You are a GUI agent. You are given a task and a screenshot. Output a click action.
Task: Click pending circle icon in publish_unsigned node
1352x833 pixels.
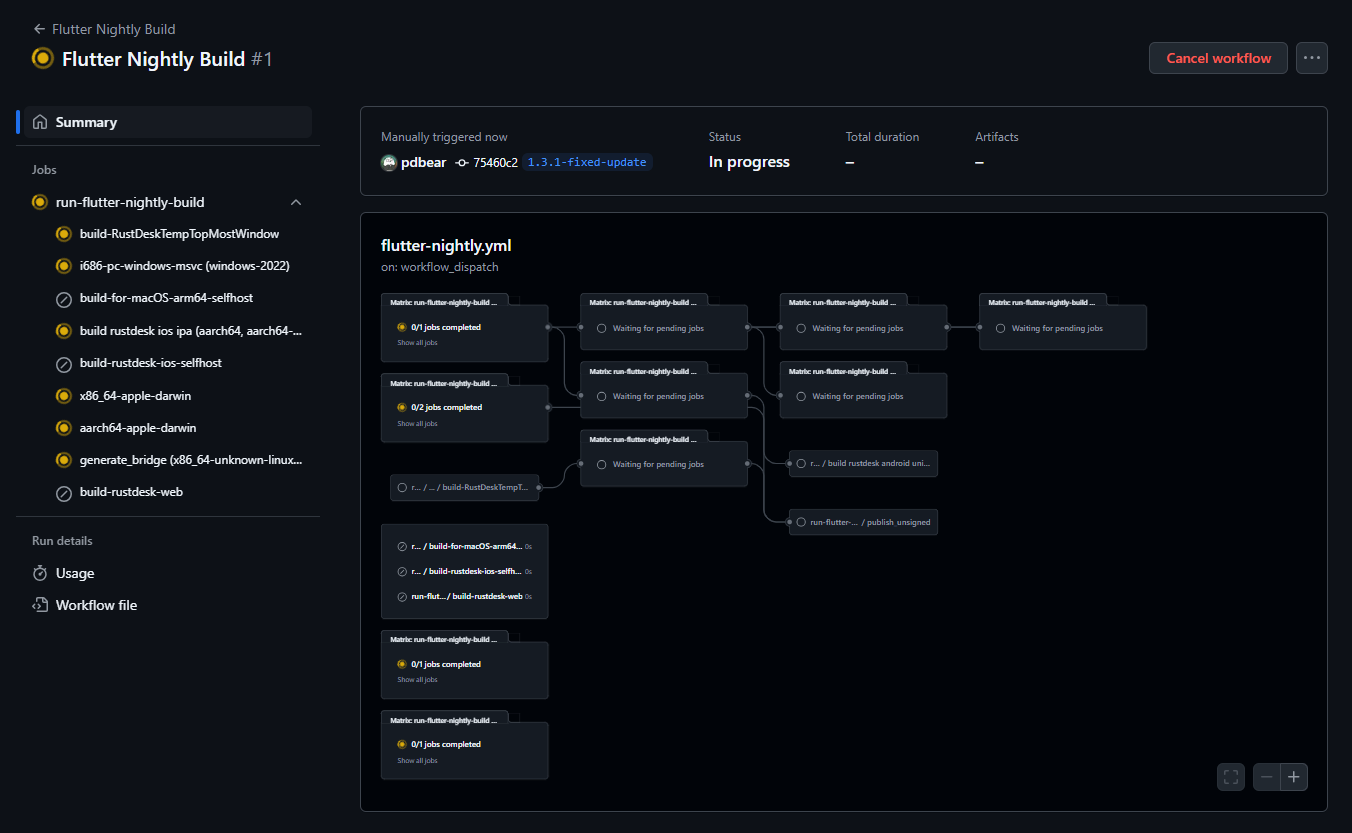pos(801,522)
